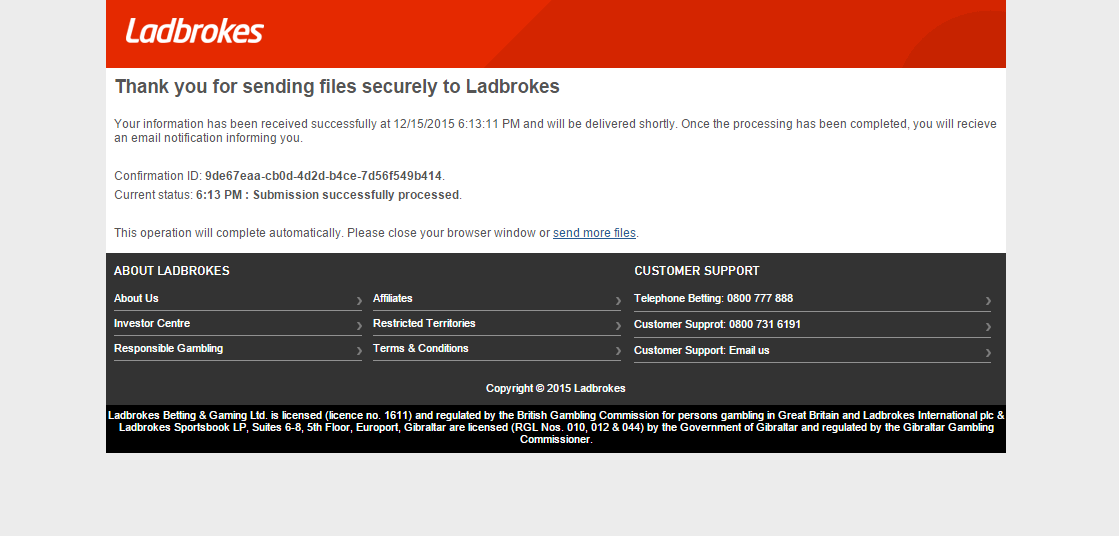Image resolution: width=1119 pixels, height=536 pixels.
Task: Click the Thank you for sending files heading
Action: click(x=337, y=86)
